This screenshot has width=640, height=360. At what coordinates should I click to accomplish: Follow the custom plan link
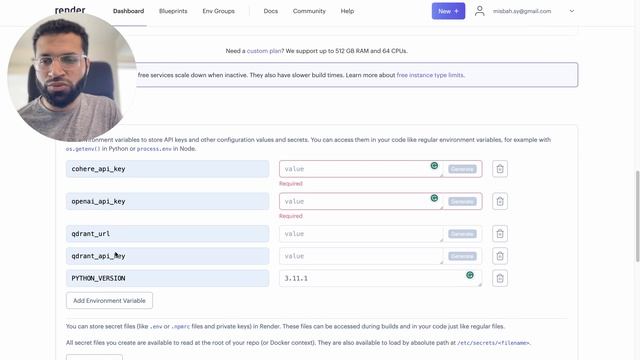pyautogui.click(x=264, y=51)
